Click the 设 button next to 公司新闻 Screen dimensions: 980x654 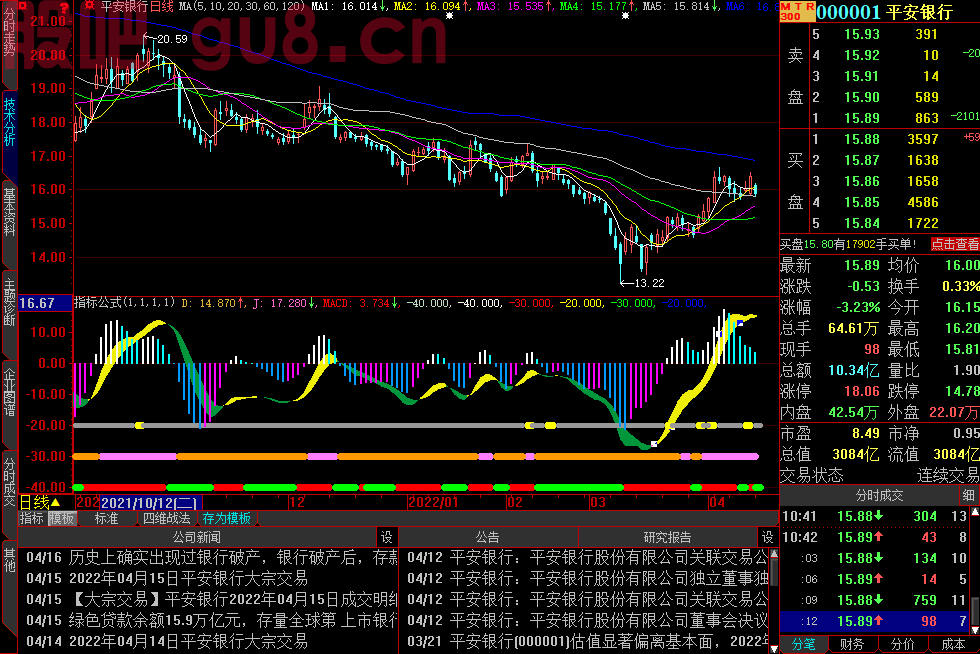[387, 537]
